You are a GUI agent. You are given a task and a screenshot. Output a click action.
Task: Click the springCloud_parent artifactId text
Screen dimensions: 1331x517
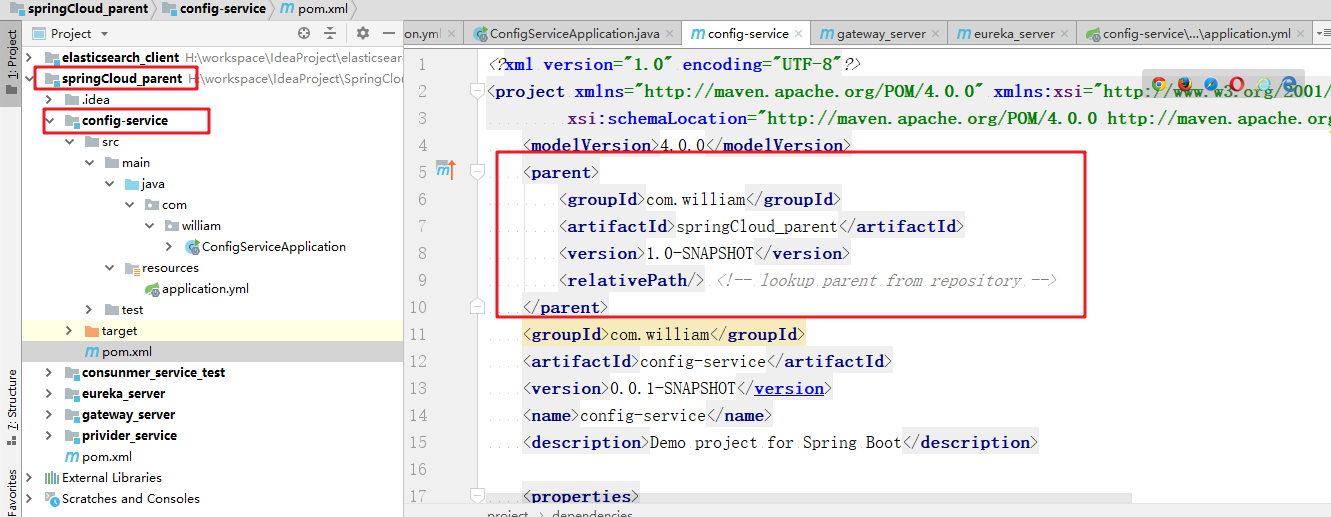pos(757,226)
